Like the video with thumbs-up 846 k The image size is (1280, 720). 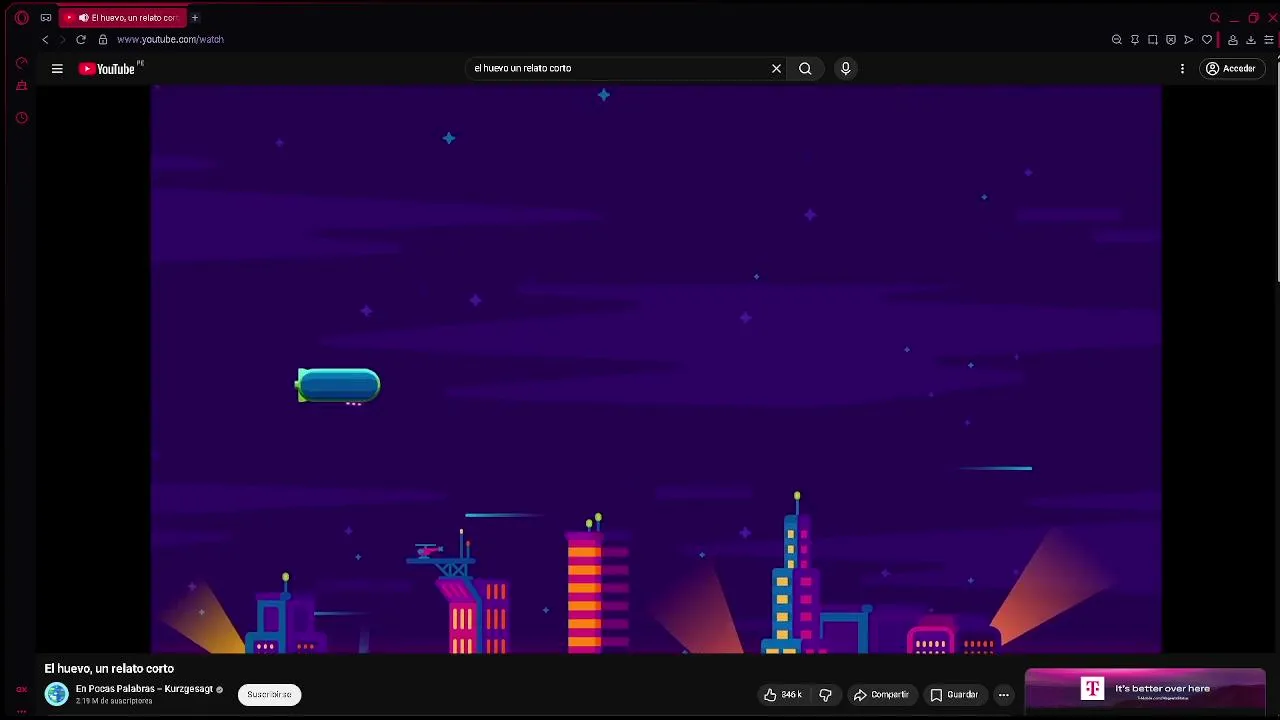point(783,694)
